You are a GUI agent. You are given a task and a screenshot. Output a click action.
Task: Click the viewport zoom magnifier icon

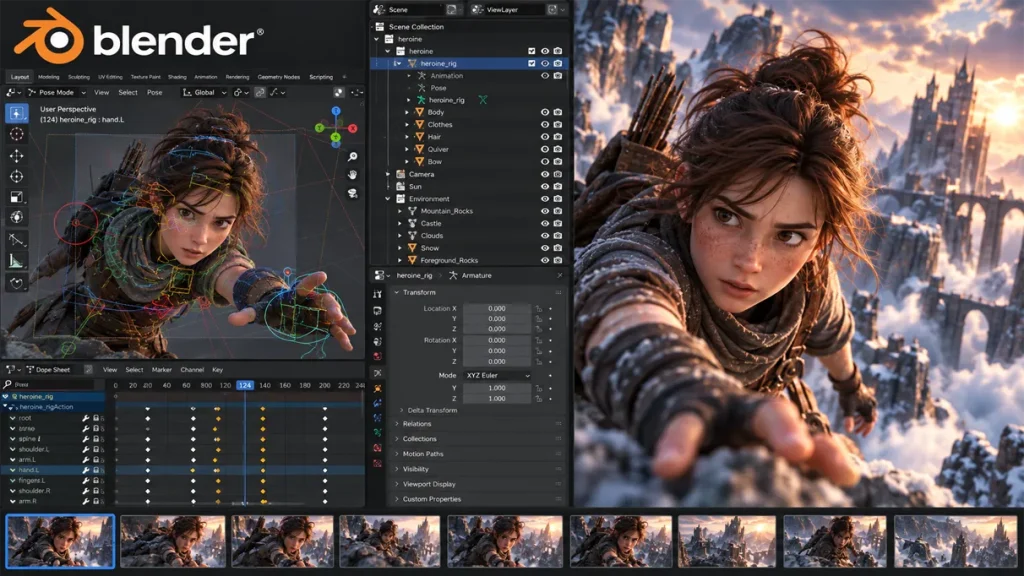353,157
